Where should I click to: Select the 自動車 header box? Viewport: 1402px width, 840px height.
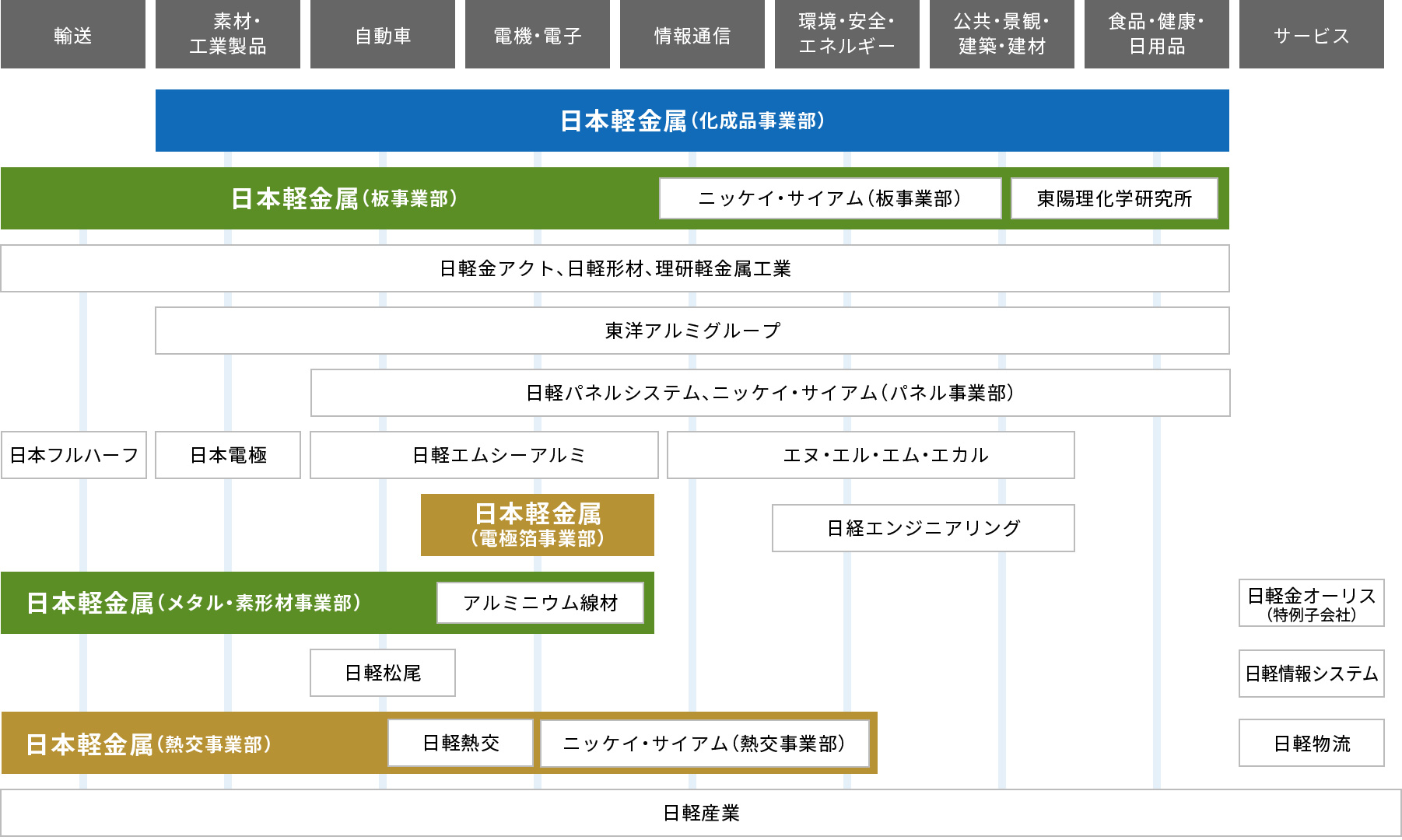pyautogui.click(x=383, y=34)
